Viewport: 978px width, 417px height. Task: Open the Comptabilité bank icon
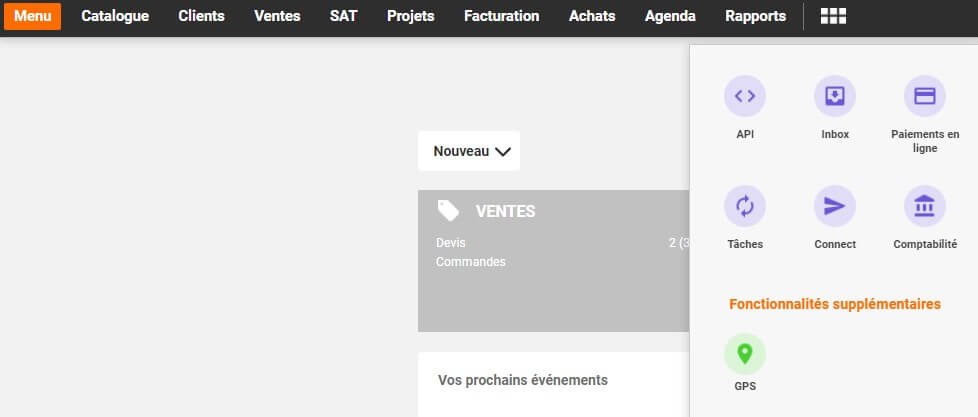point(924,207)
